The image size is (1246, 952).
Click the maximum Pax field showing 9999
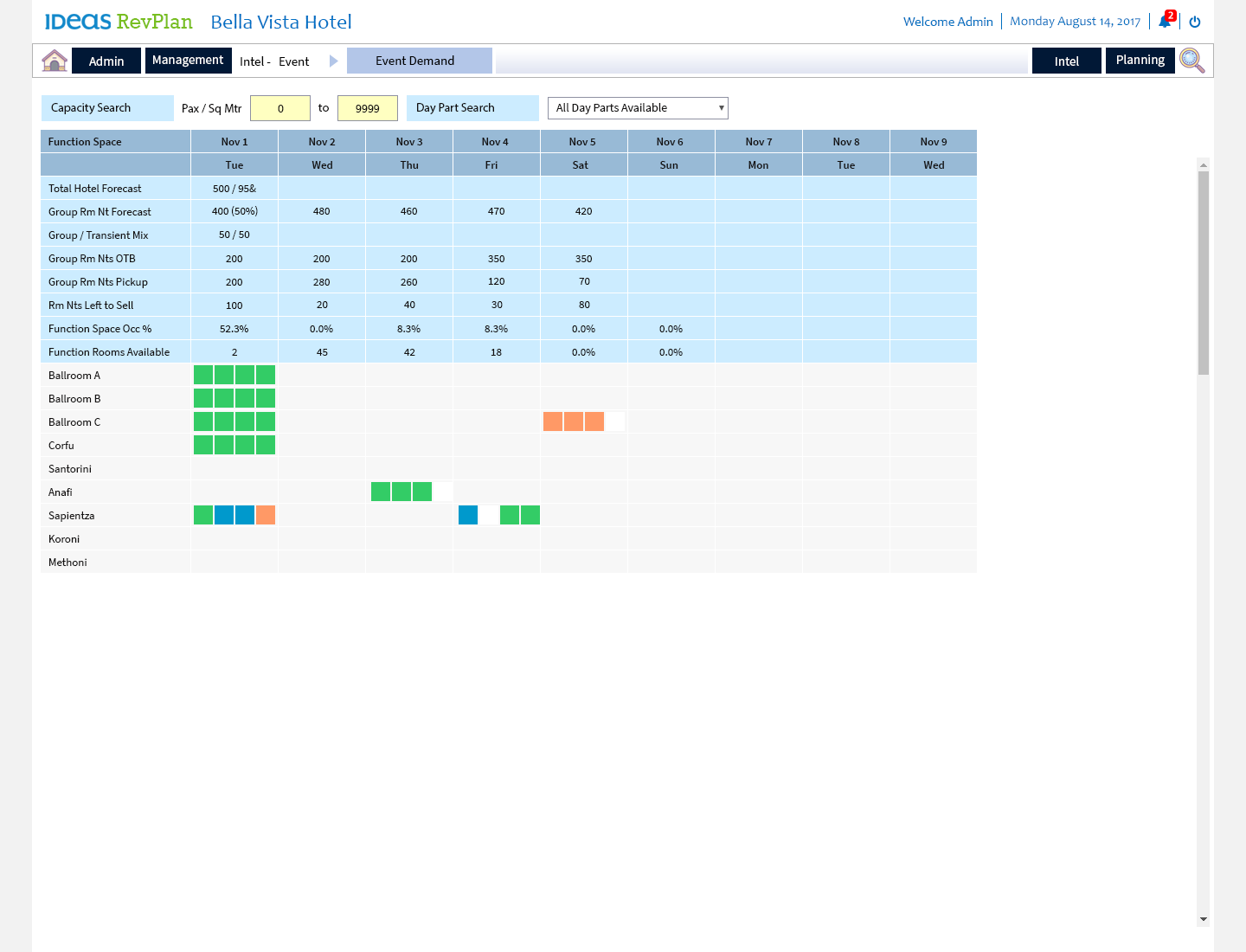point(368,108)
